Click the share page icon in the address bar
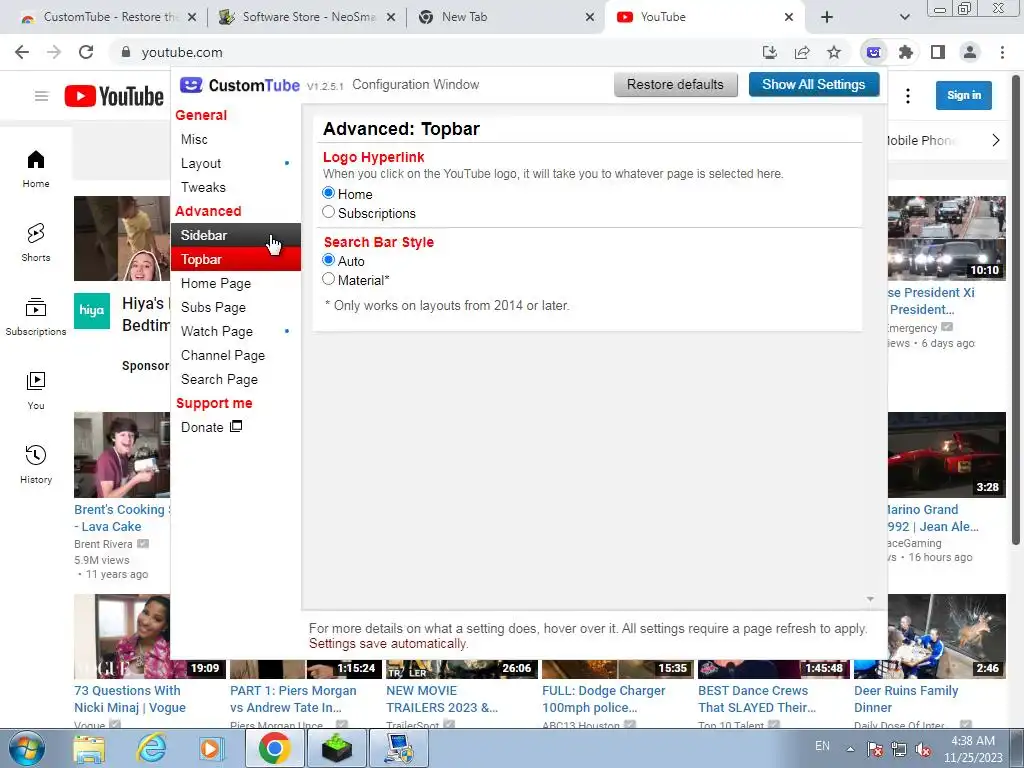The height and width of the screenshot is (768, 1024). [802, 52]
